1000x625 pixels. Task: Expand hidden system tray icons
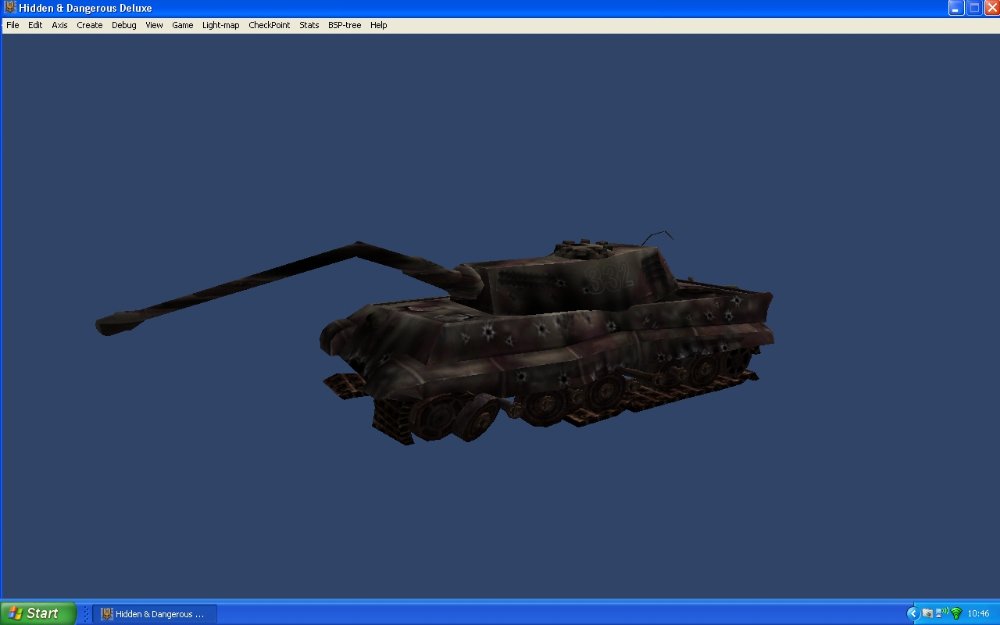(913, 614)
